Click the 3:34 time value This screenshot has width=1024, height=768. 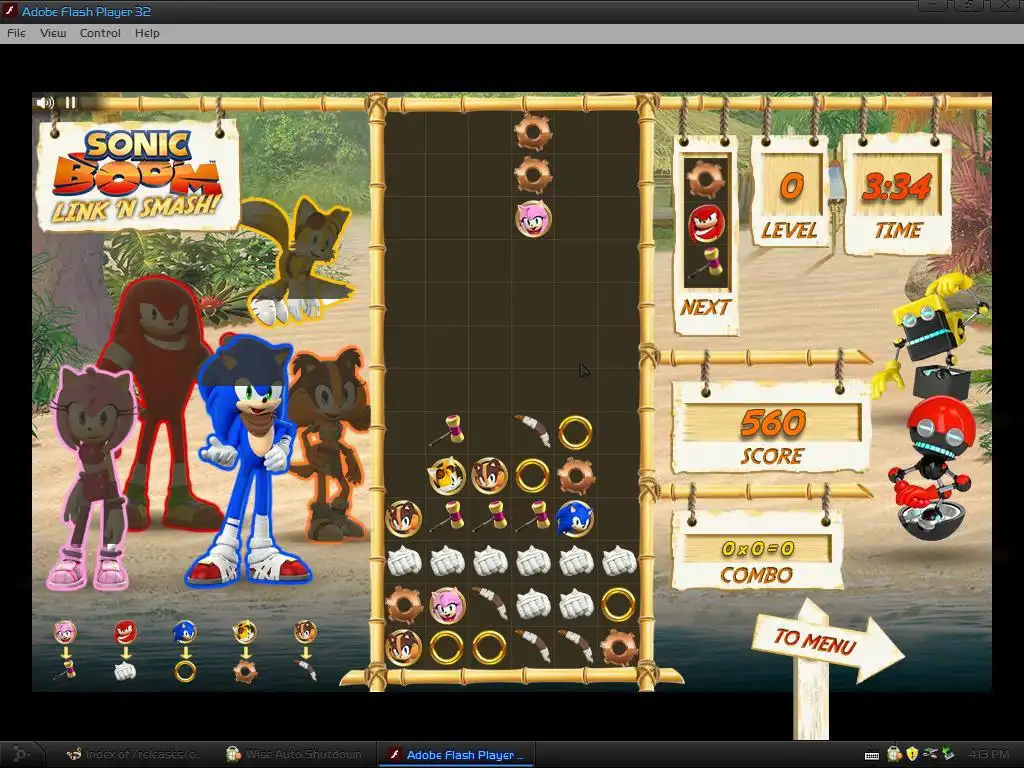(897, 187)
